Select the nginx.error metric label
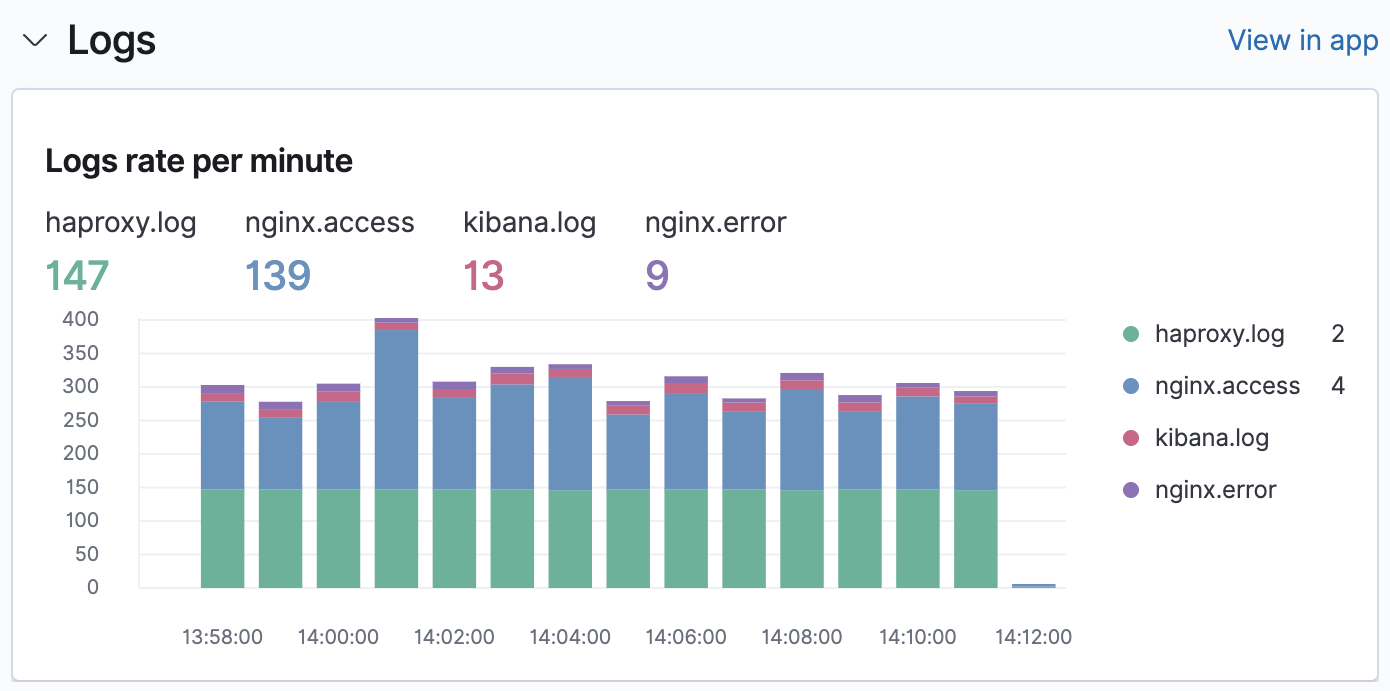 tap(715, 222)
